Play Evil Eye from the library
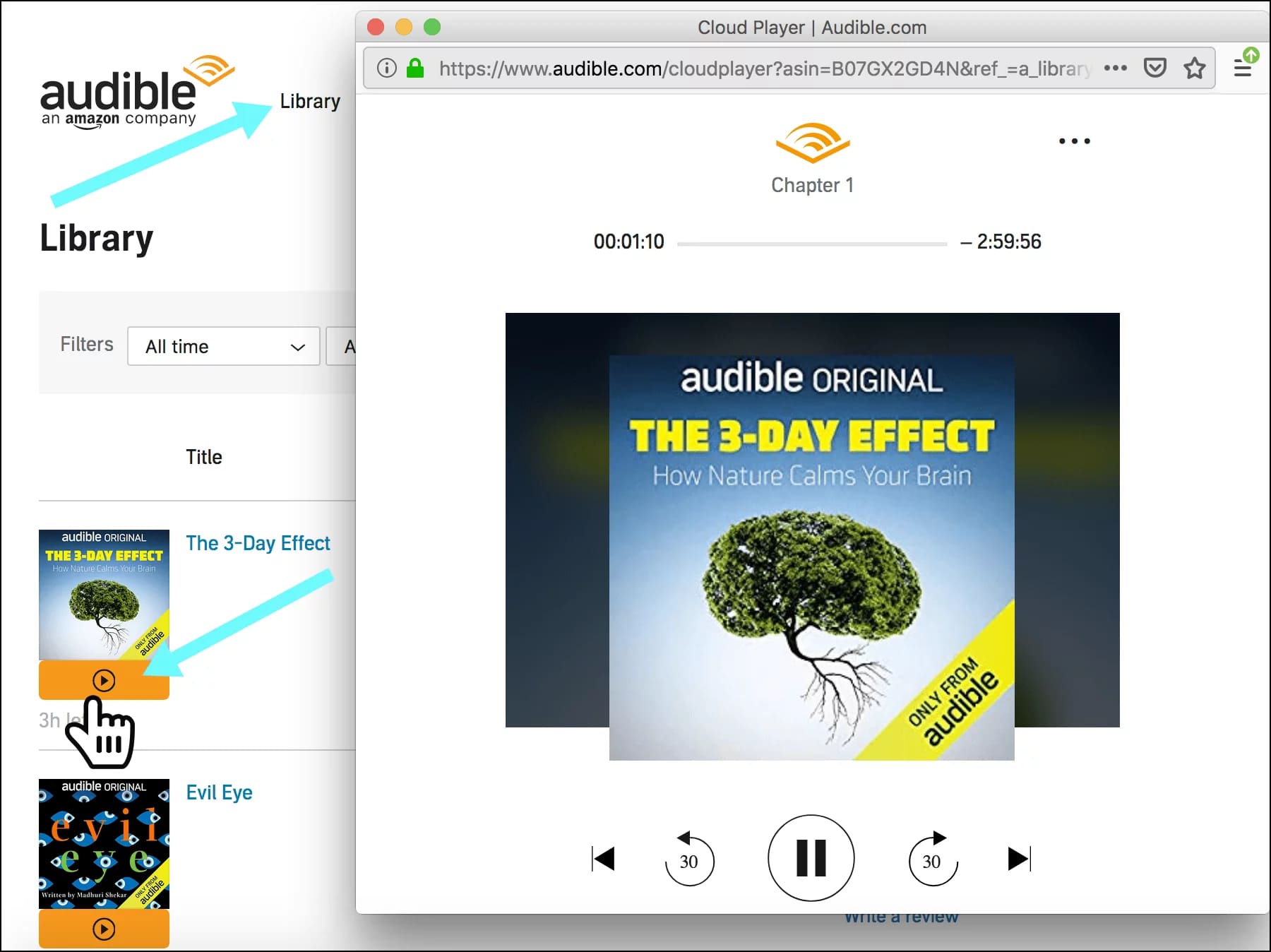The image size is (1271, 952). (104, 929)
